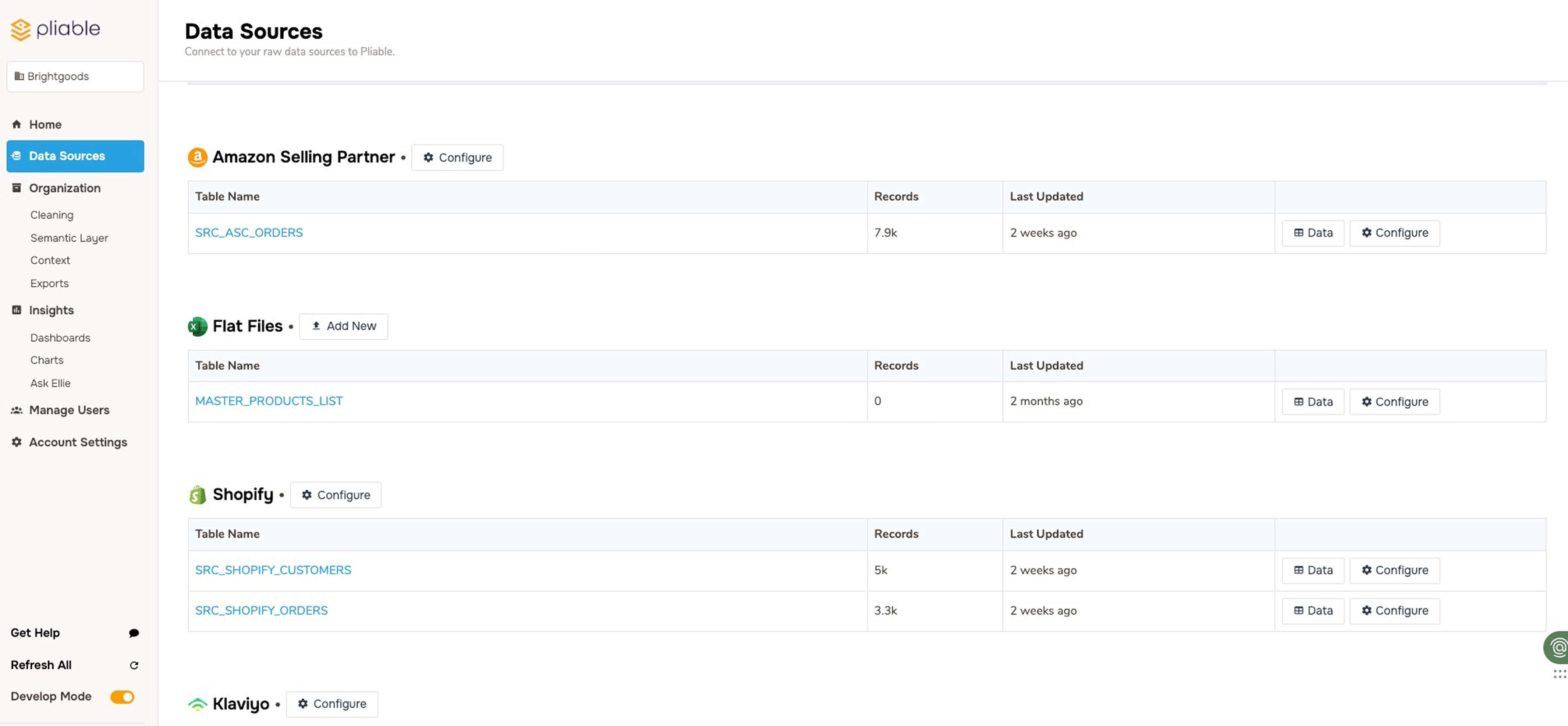Toggle Develop Mode switch off
Viewport: 1568px width, 726px height.
coord(122,697)
